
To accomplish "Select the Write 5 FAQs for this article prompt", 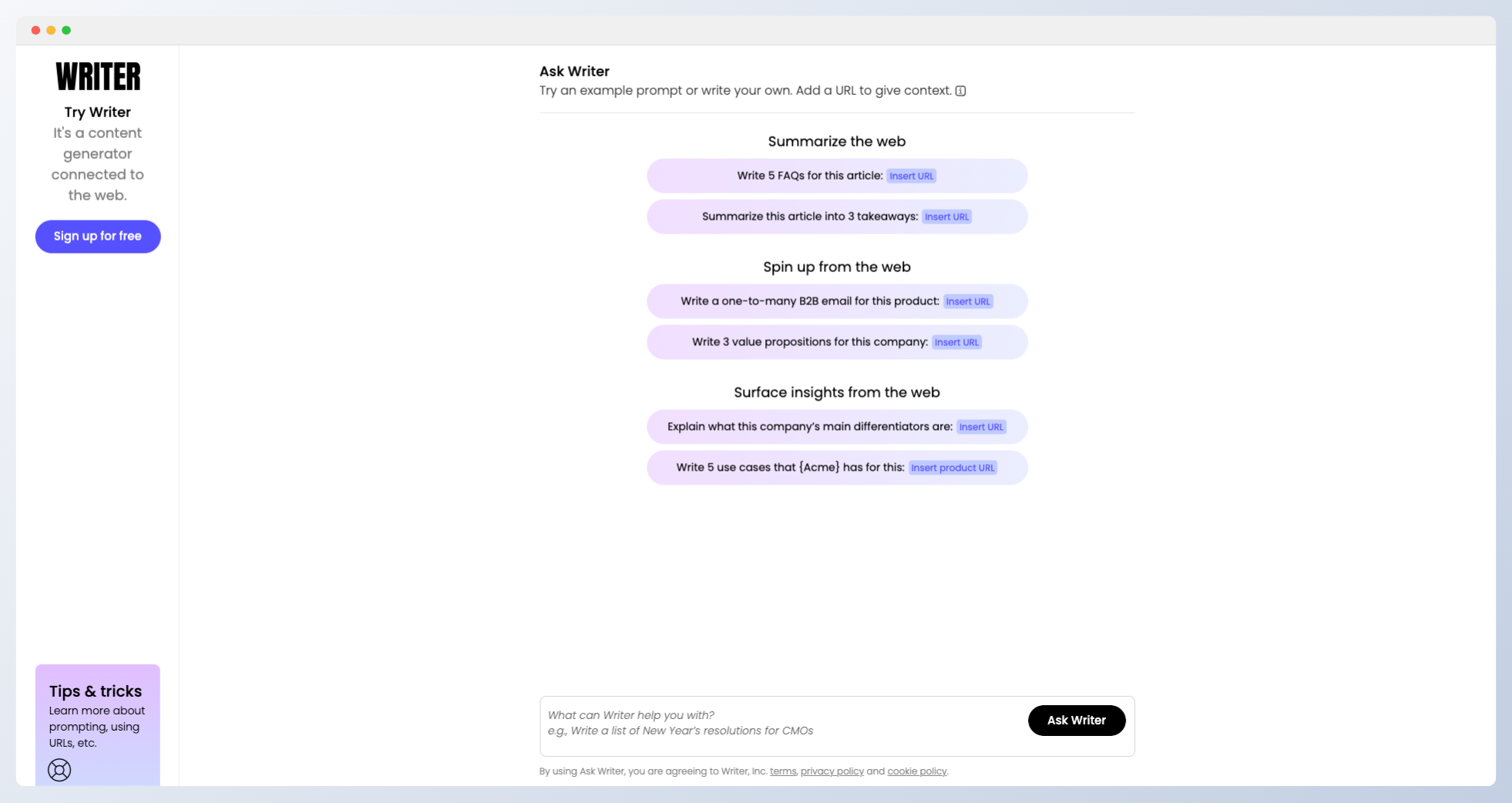I will [837, 176].
